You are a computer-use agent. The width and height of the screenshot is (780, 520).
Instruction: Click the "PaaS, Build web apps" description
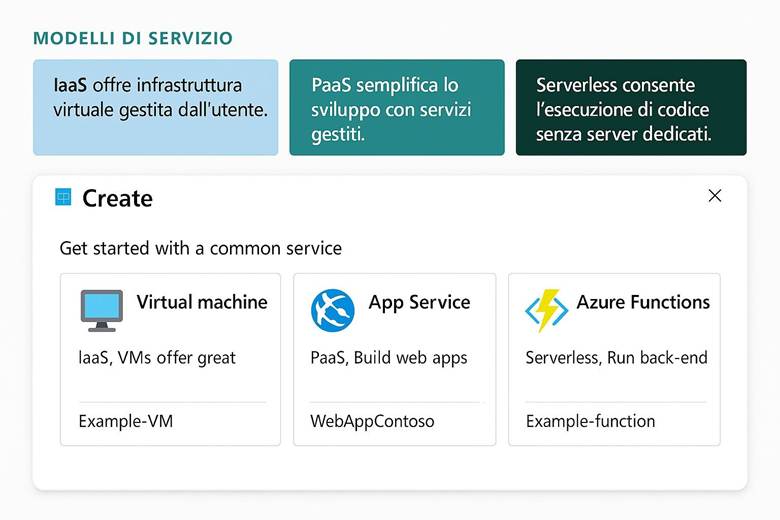[x=388, y=357]
